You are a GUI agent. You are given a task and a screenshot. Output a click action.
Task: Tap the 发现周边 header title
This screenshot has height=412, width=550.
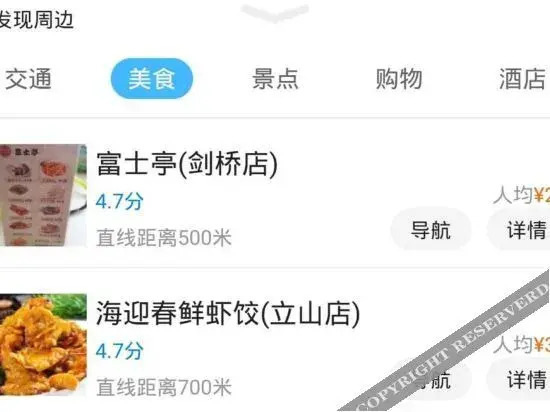[x=36, y=19]
